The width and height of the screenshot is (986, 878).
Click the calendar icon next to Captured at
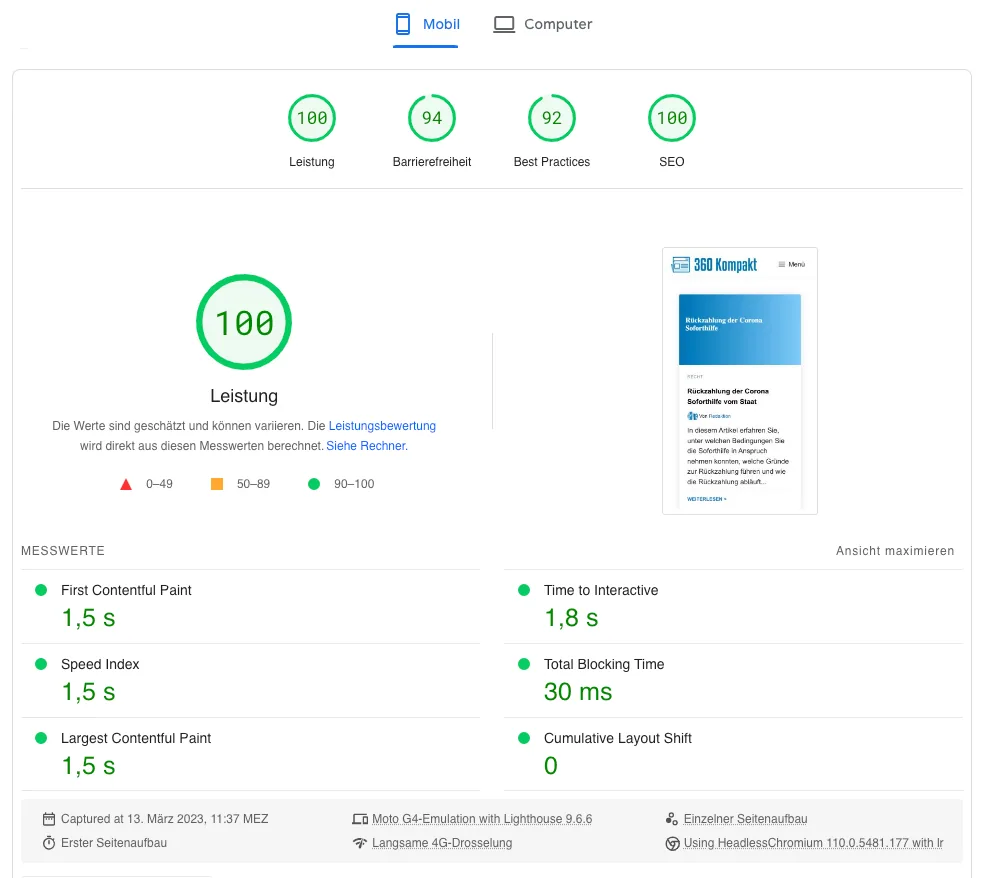(49, 820)
